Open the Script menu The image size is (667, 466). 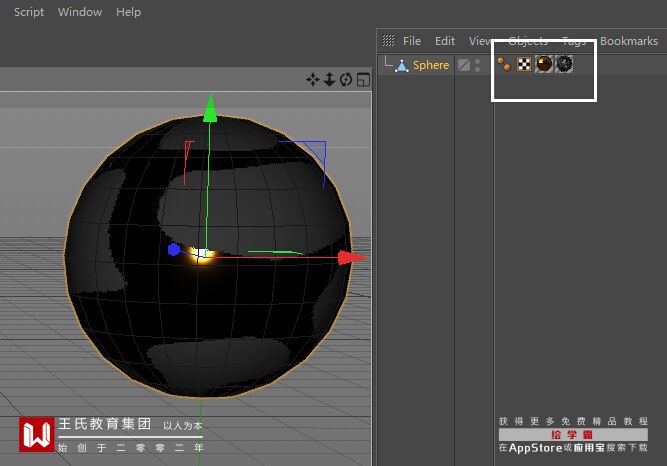[x=29, y=12]
